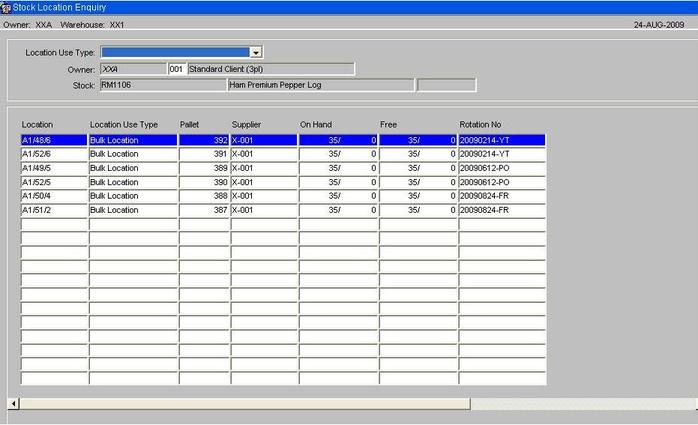Click the Stock Location Enquiry window icon

tap(5, 8)
